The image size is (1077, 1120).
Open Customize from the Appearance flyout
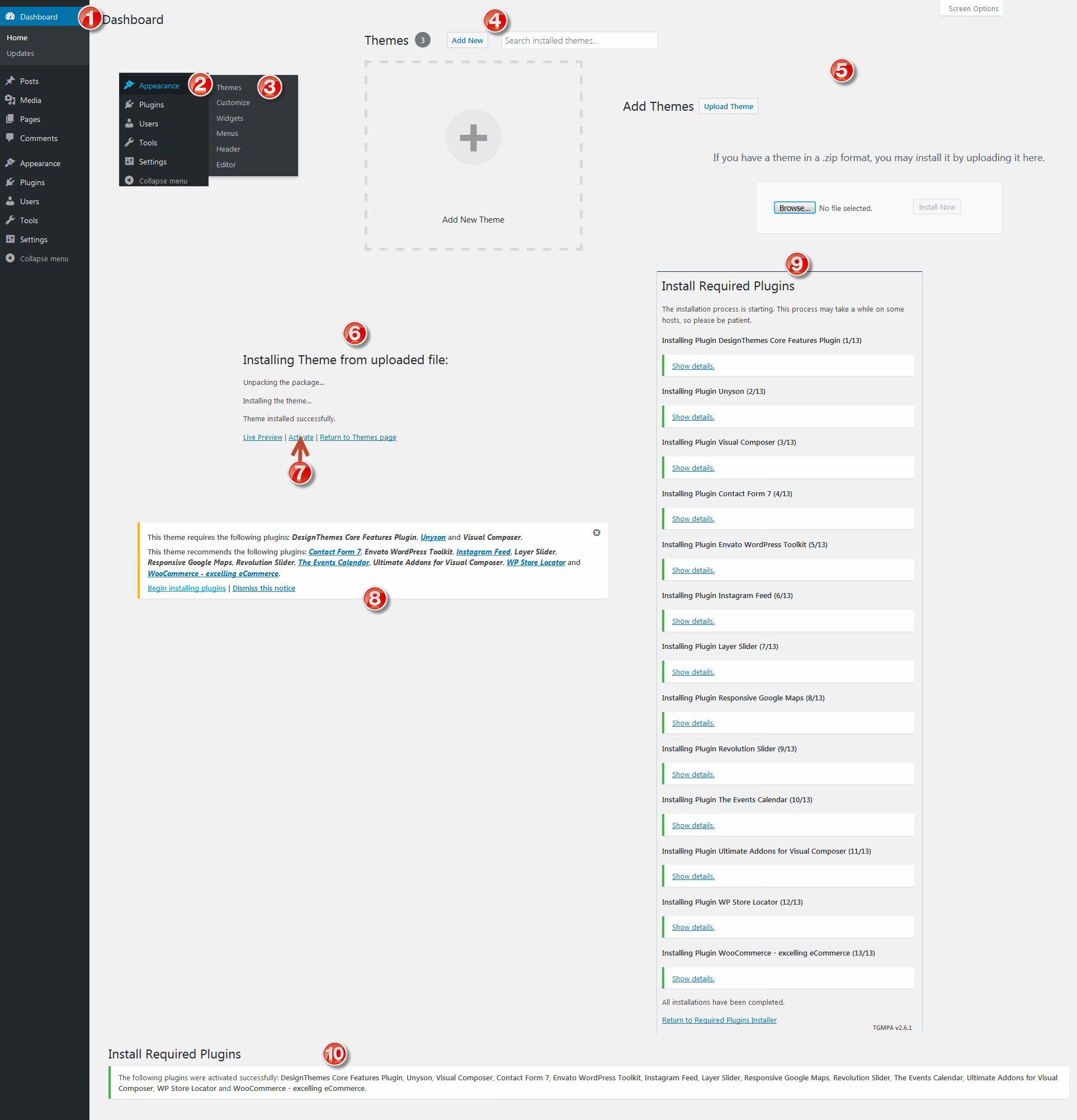[233, 102]
